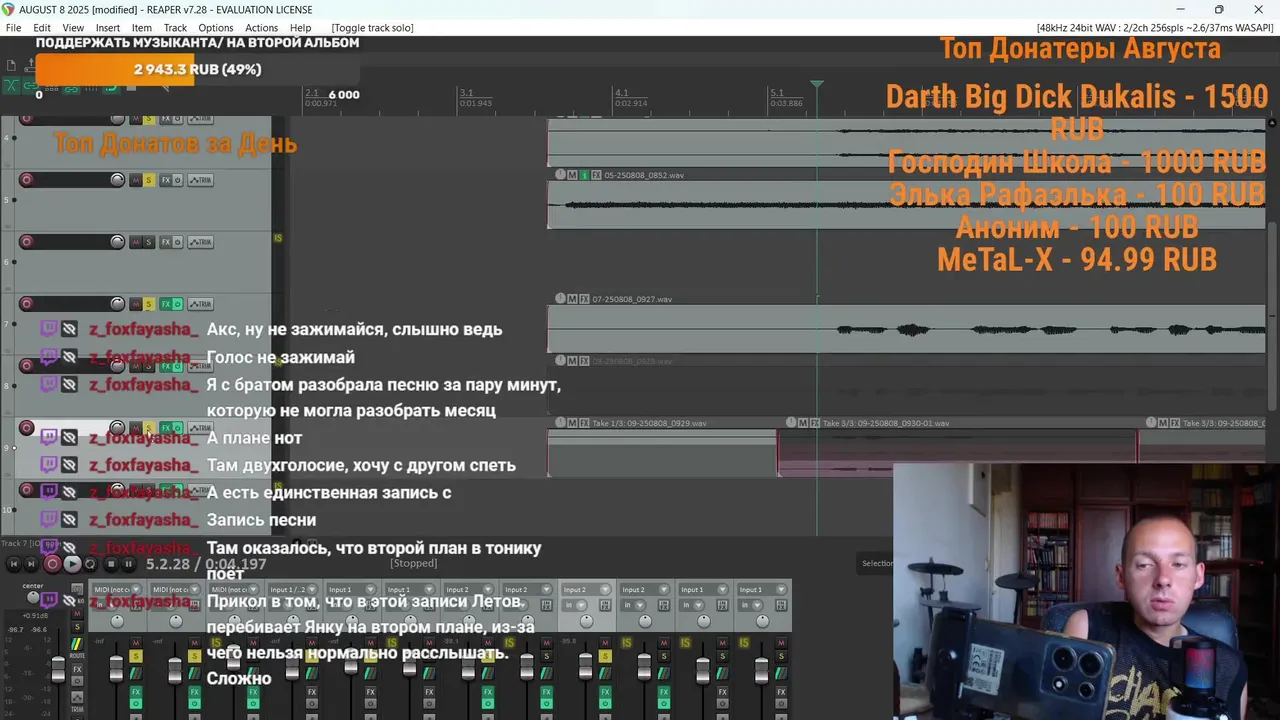Toggle the transport repeat loop button
1280x720 pixels.
point(90,564)
